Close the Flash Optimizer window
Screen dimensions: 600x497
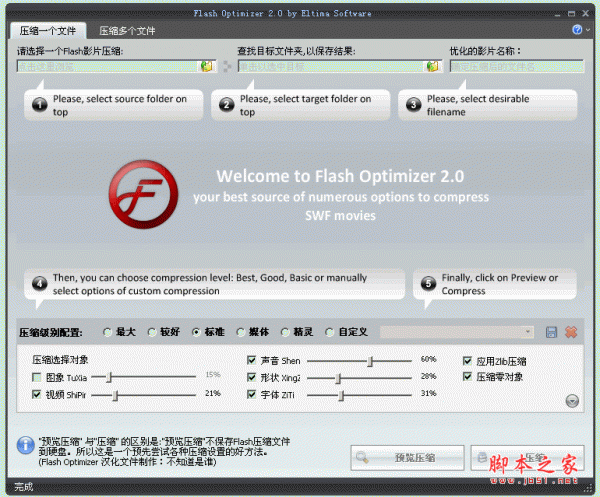pyautogui.click(x=585, y=13)
